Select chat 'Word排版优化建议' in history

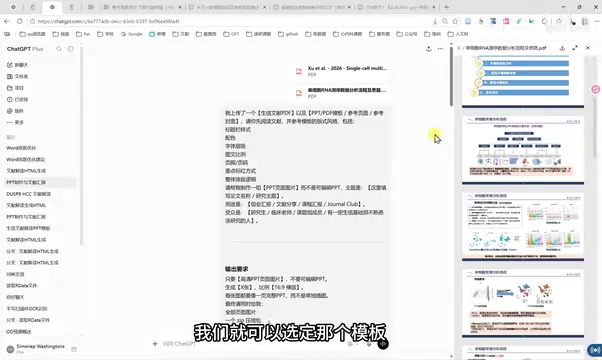[25, 159]
